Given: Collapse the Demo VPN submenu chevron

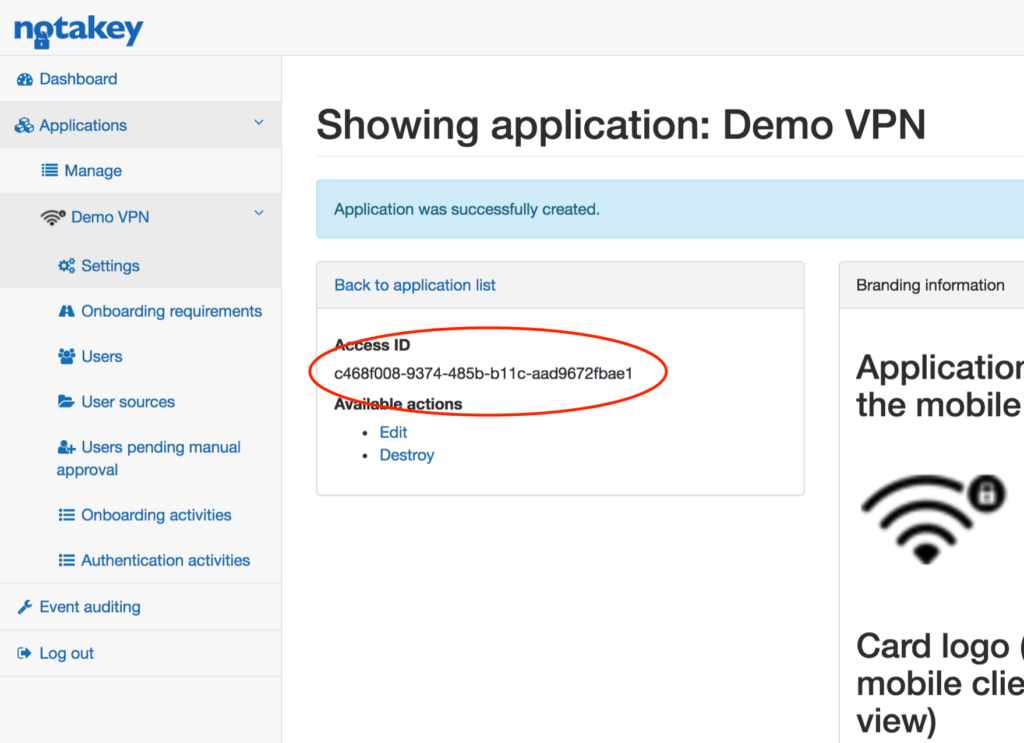Looking at the screenshot, I should (x=259, y=214).
